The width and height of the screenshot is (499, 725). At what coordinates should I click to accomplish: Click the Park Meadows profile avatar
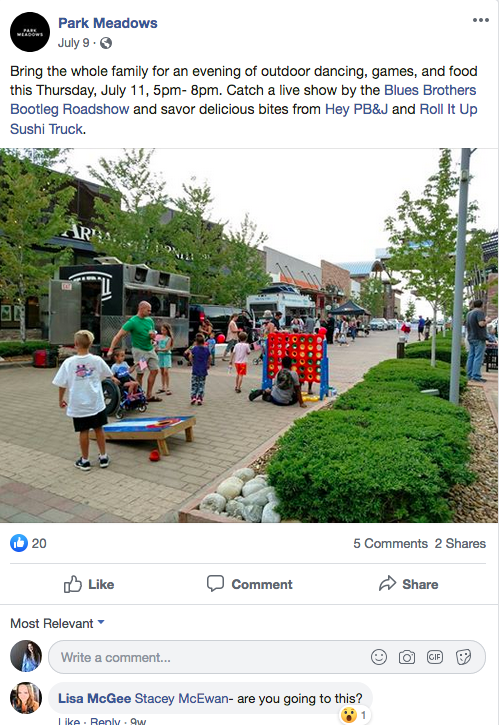pos(30,32)
